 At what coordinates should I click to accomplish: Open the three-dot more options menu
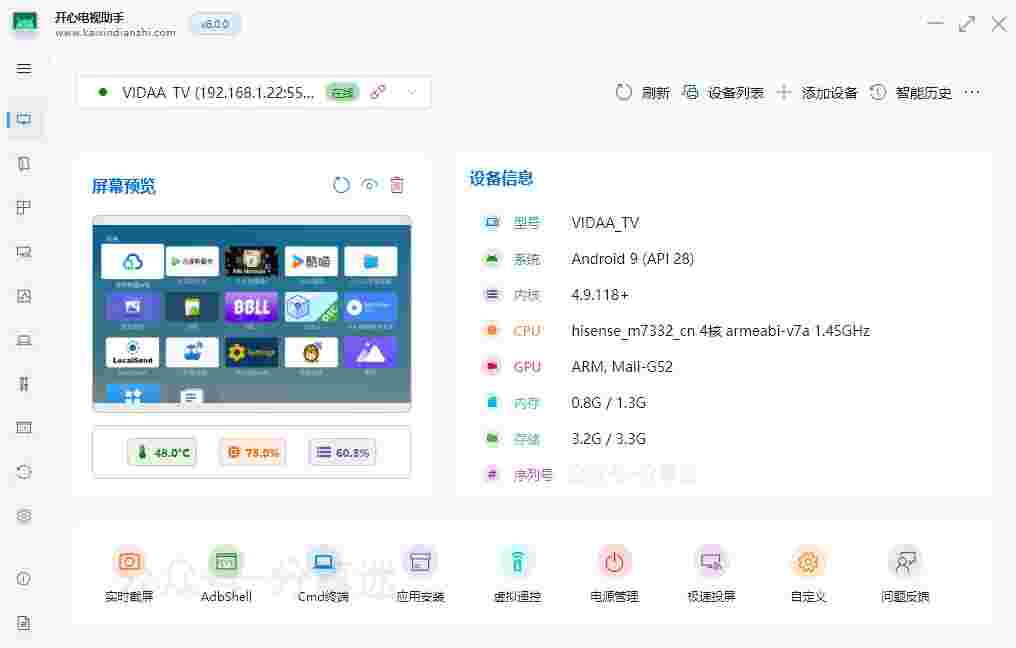(x=972, y=92)
